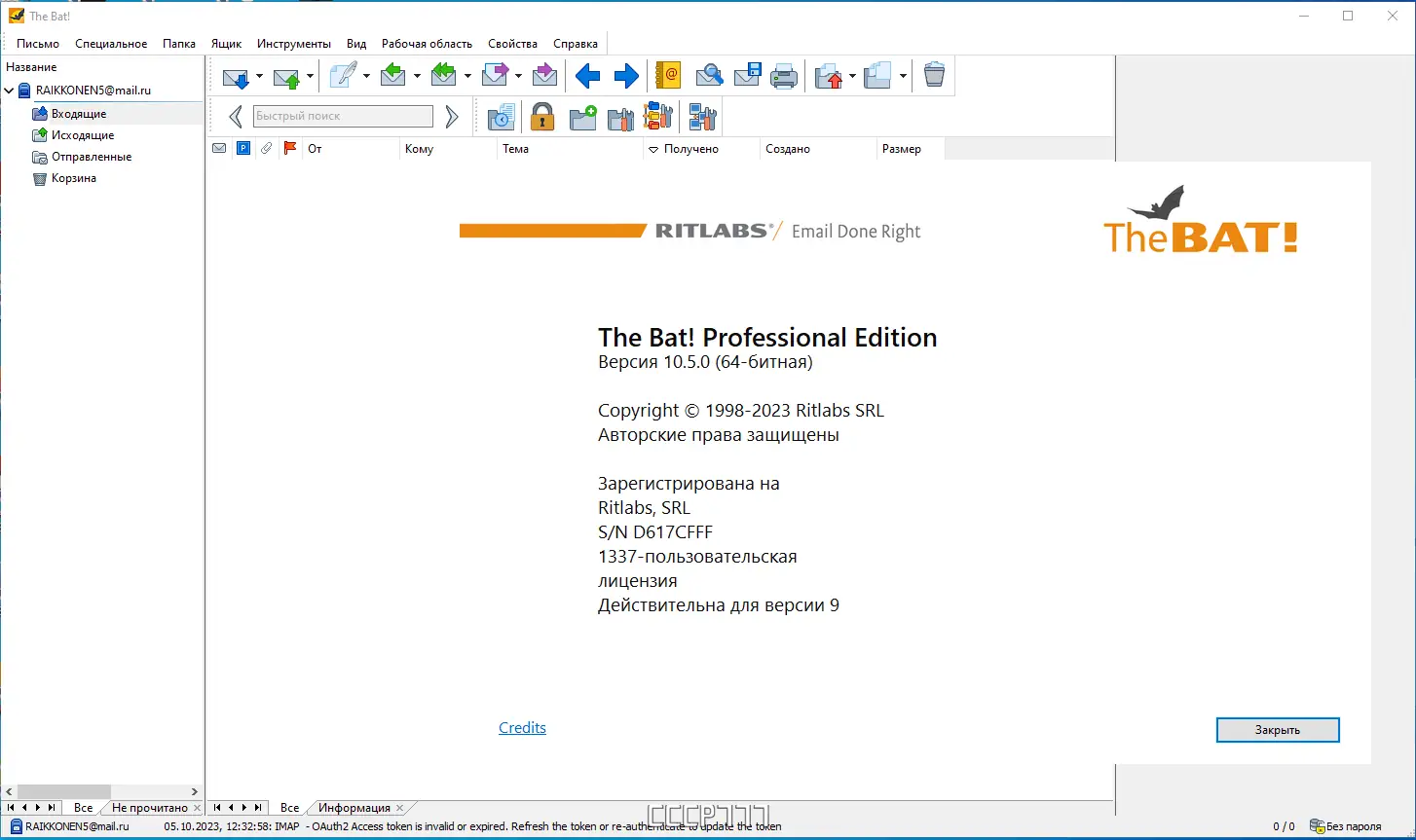Viewport: 1416px width, 840px height.
Task: Go to next message with blue right arrow
Action: coord(626,75)
